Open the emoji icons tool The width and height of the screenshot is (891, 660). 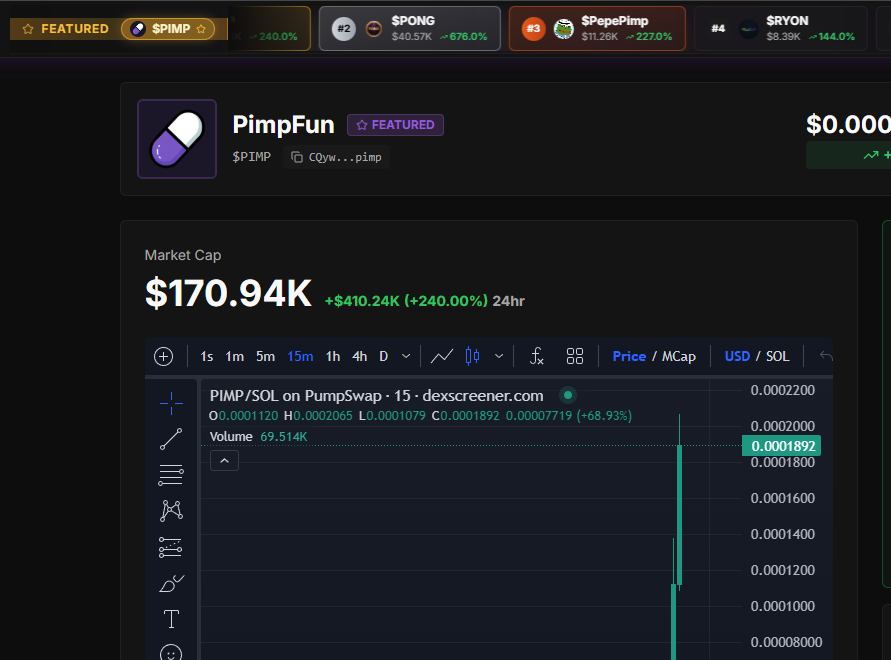[171, 653]
